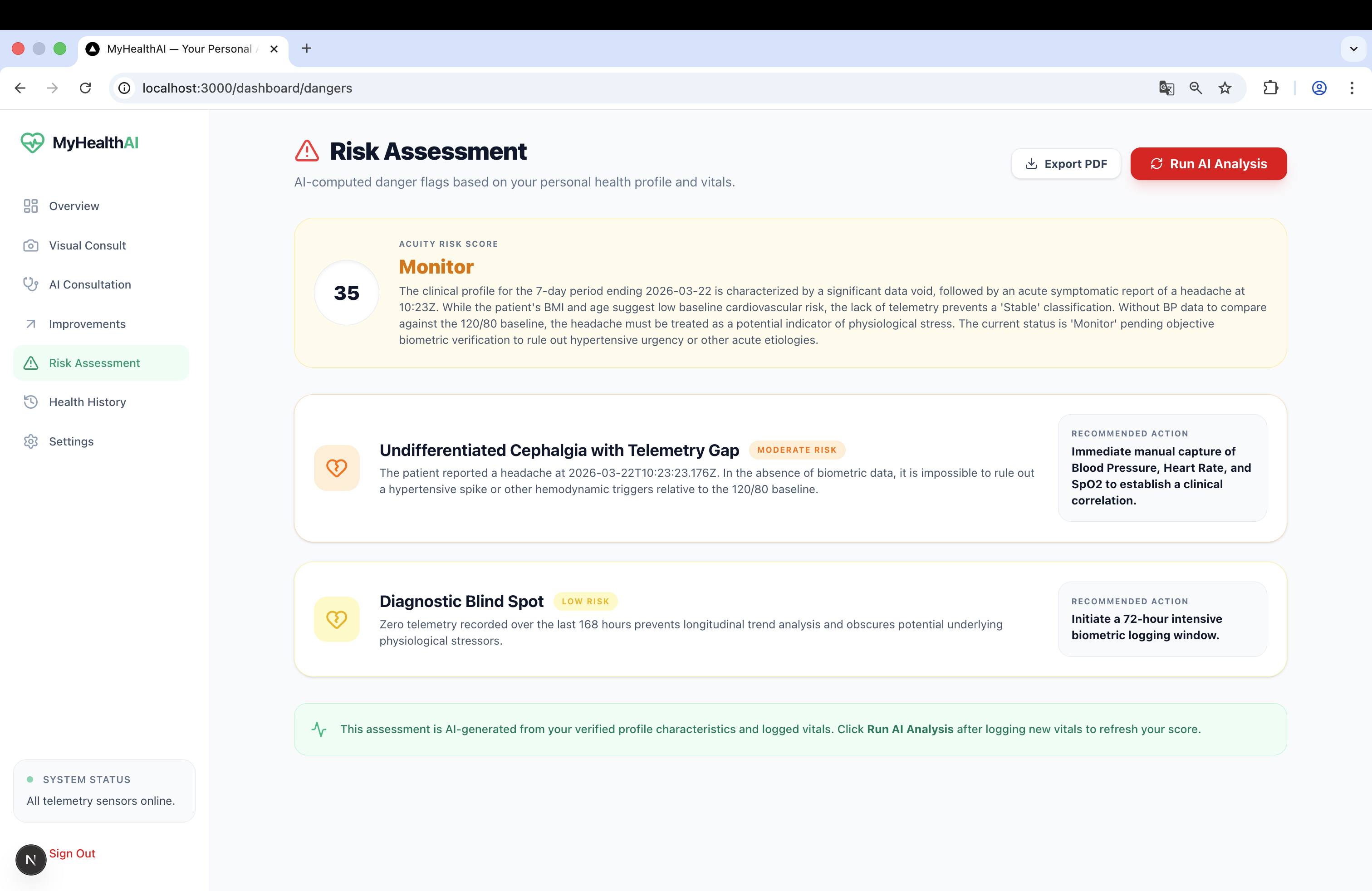1372x891 pixels.
Task: Open the Chrome profile avatar icon
Action: [1319, 88]
